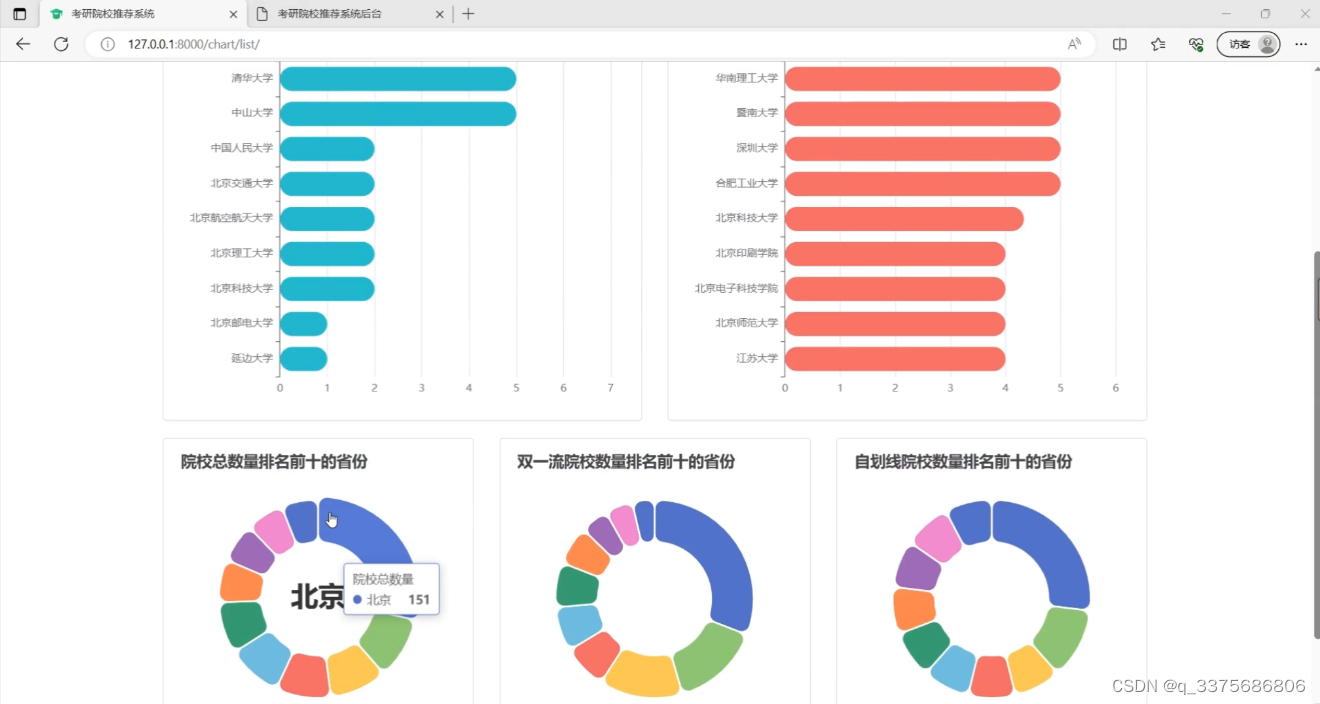Go back to the previous page
Viewport: 1320px width, 704px height.
point(23,44)
